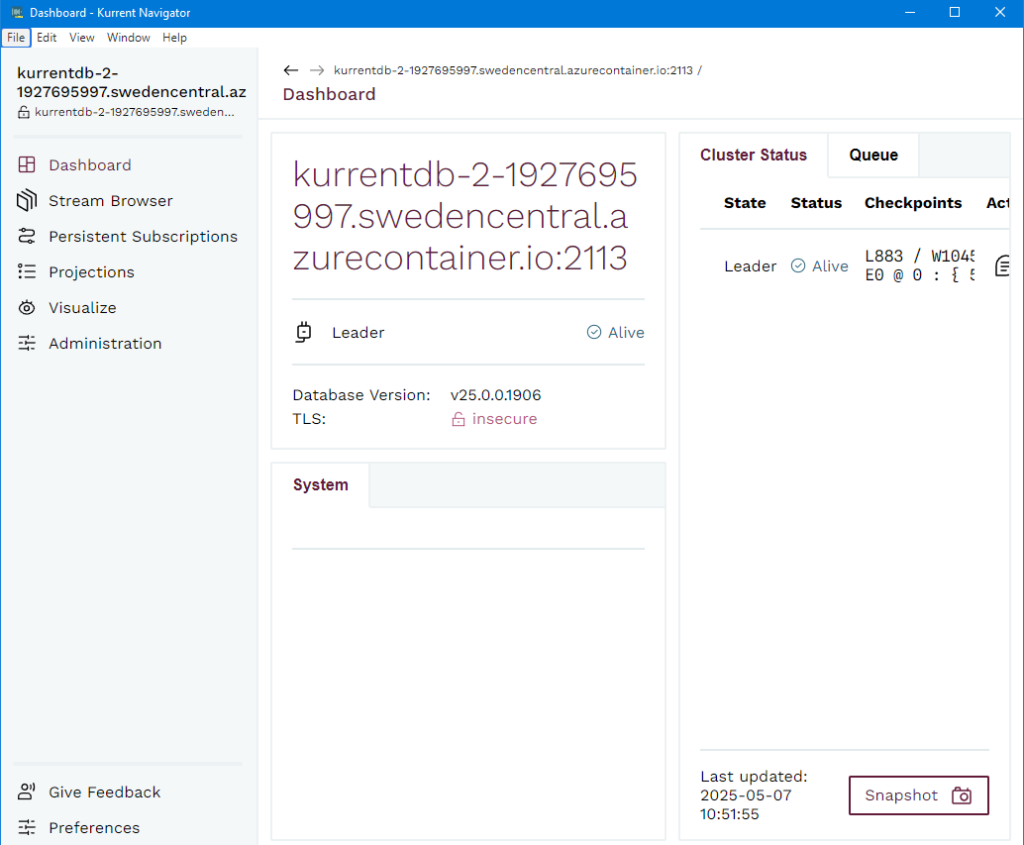
Task: Click the connection name at sidebar top
Action: (x=131, y=82)
